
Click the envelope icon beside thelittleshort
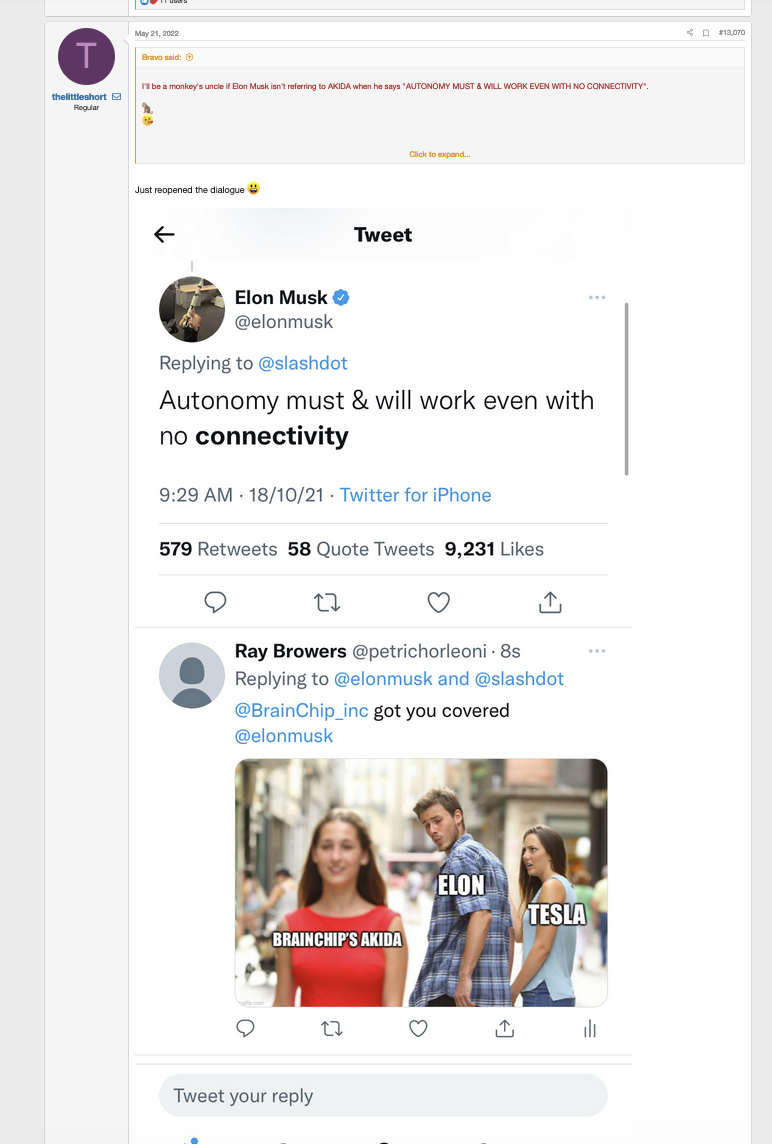click(x=116, y=97)
